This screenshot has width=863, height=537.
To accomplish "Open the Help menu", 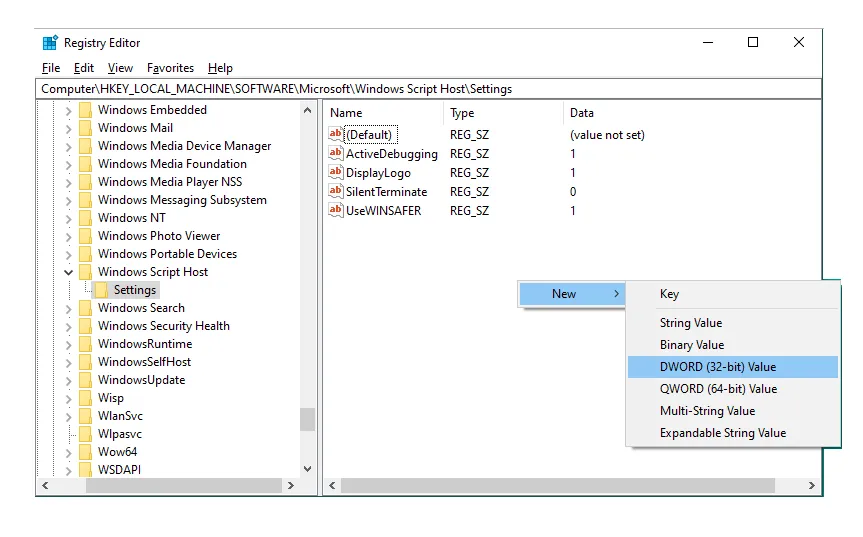I will [x=220, y=68].
